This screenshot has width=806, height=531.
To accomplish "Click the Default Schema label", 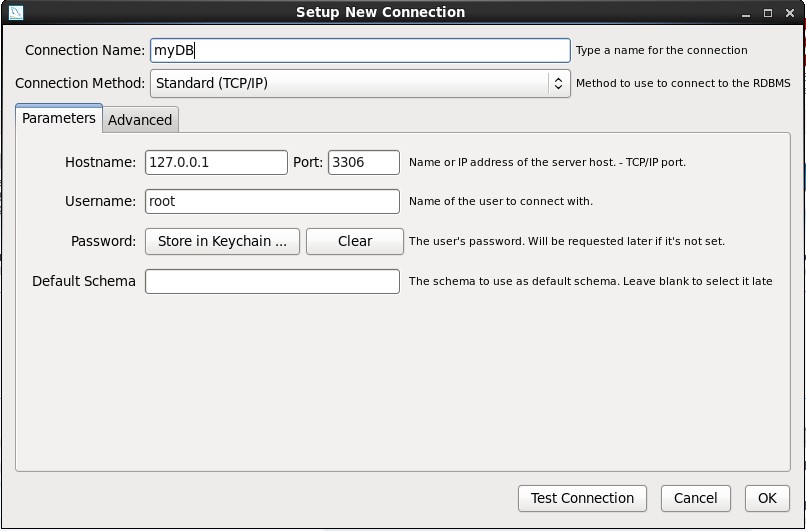I will [x=84, y=281].
